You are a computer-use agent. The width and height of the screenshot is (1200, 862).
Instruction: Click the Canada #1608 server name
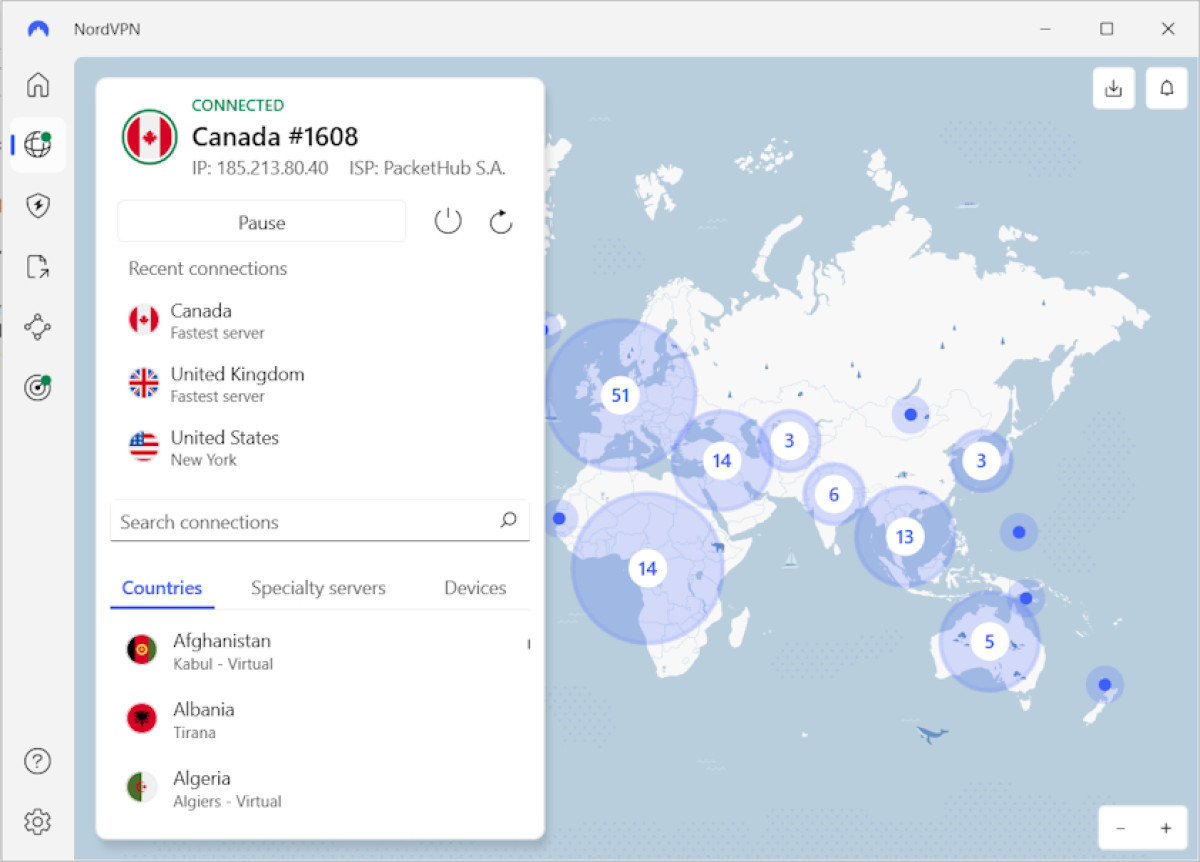(x=275, y=136)
